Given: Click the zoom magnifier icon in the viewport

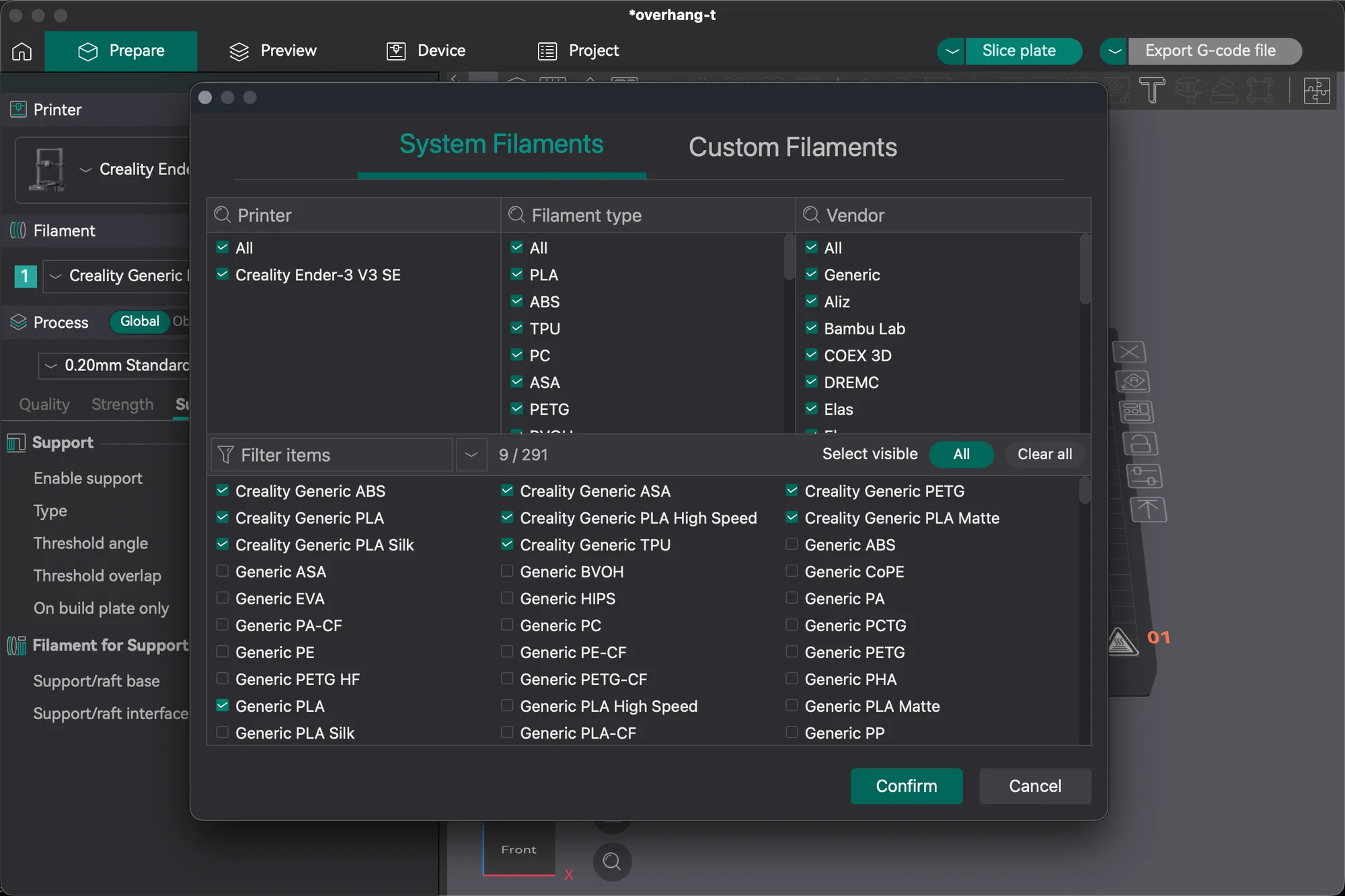Looking at the screenshot, I should pos(612,861).
